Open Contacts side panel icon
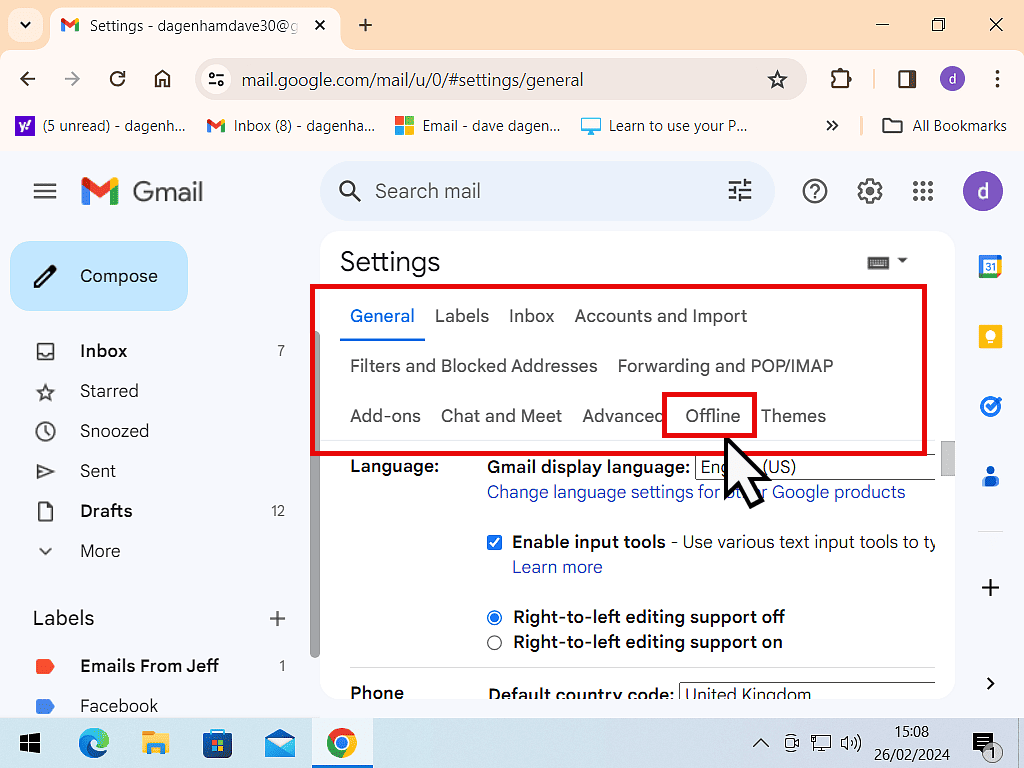 [990, 477]
